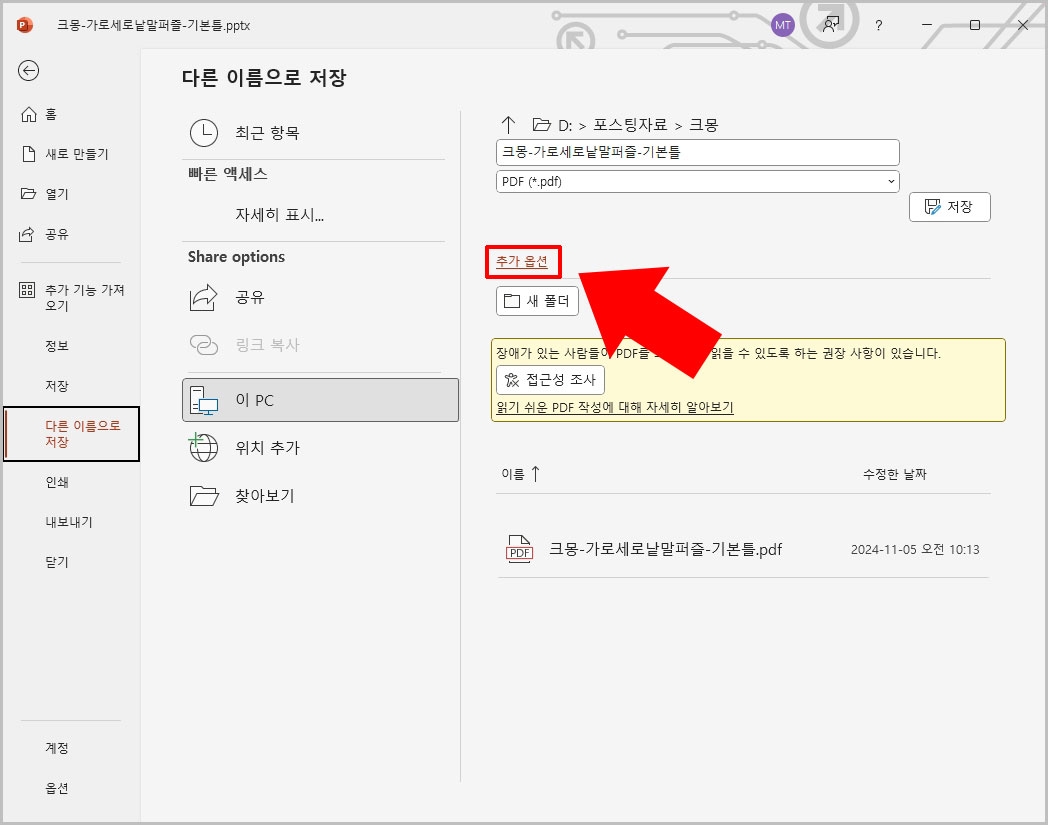The width and height of the screenshot is (1048, 825).
Task: Click the filename input field
Action: (x=697, y=152)
